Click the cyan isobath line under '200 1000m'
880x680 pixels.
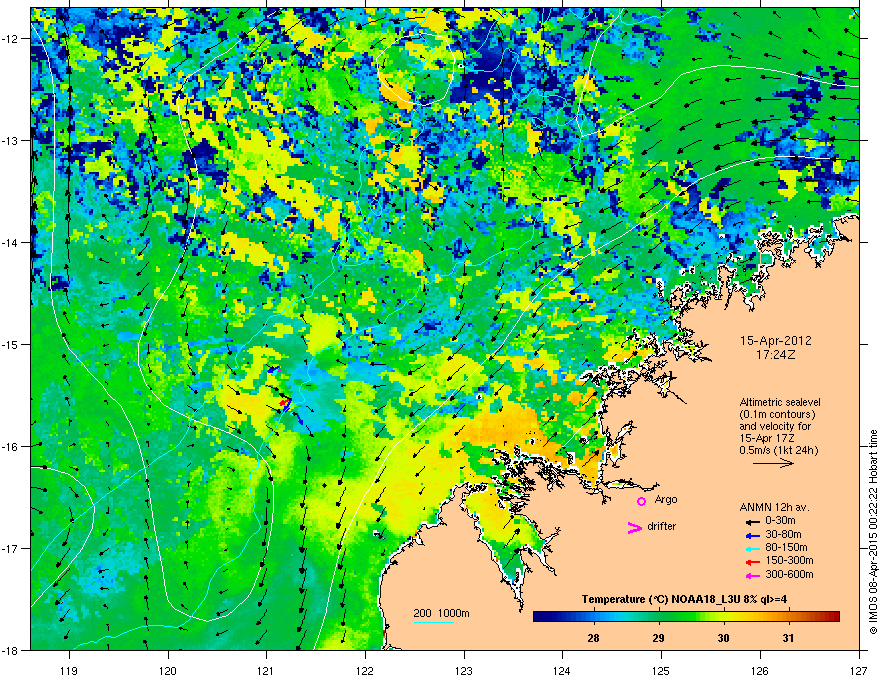point(433,622)
